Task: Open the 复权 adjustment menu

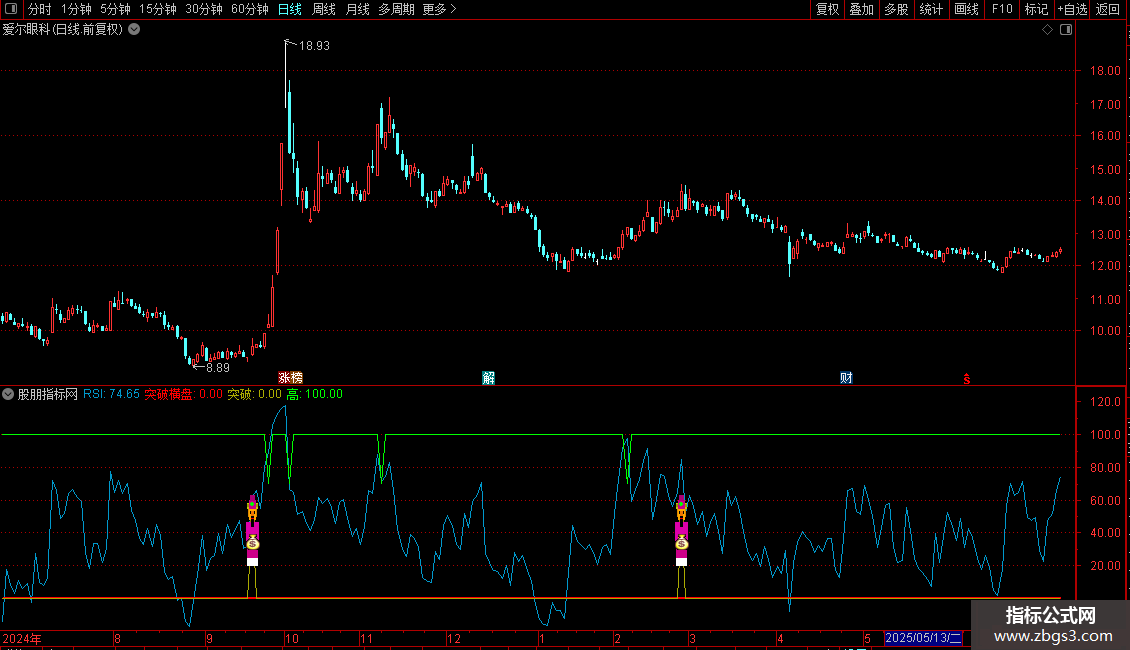Action: [x=827, y=9]
